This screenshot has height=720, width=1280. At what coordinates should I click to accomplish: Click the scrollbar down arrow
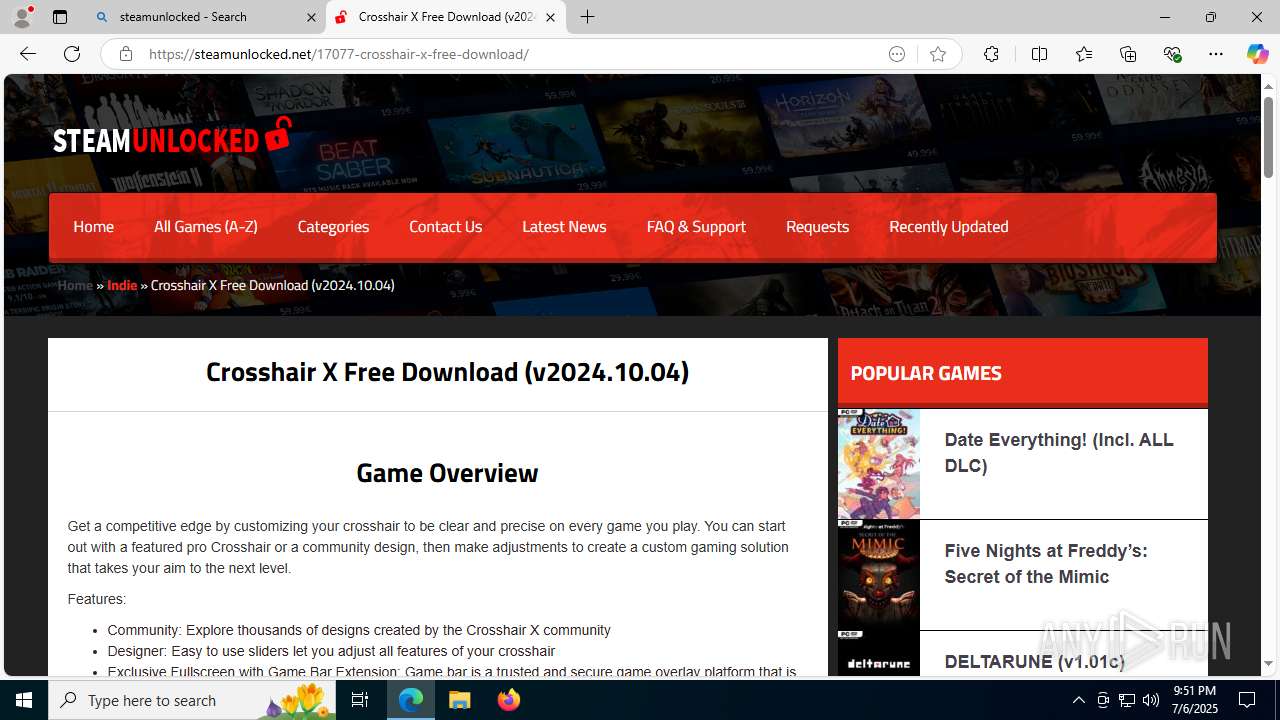[1268, 664]
